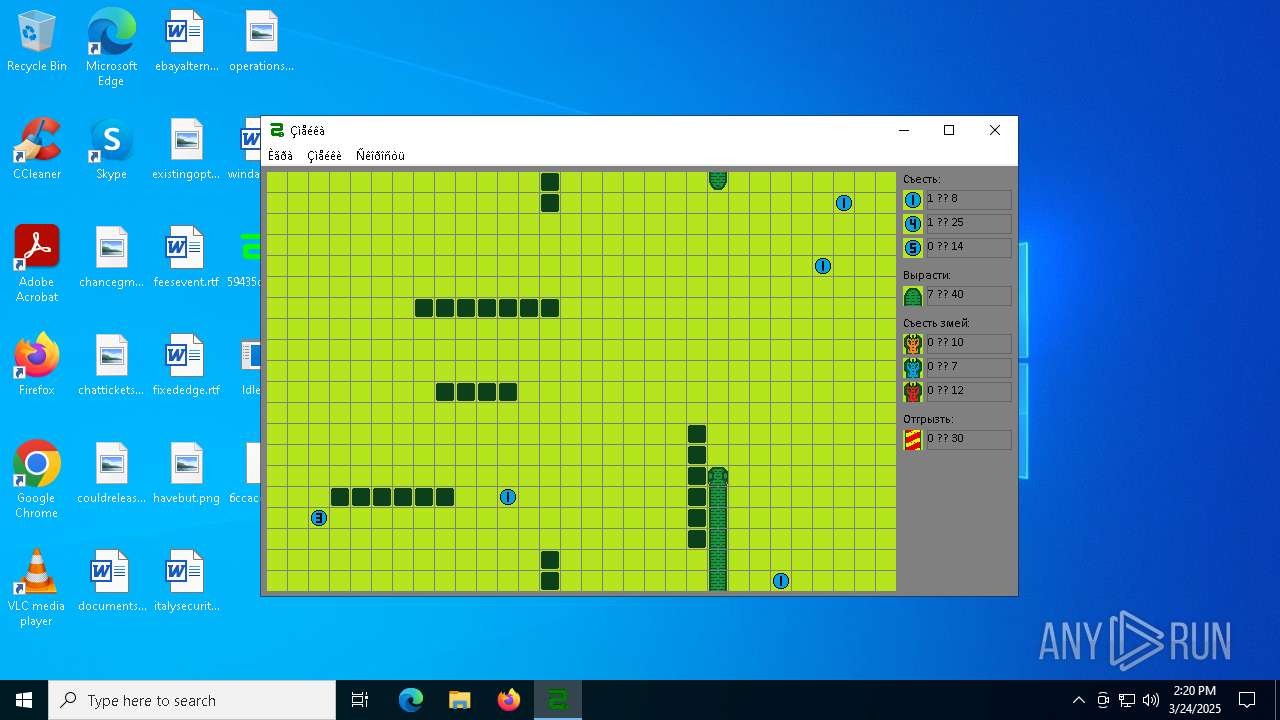The width and height of the screenshot is (1280, 720).
Task: Click the green snake body icon under Вырасти
Action: click(913, 296)
